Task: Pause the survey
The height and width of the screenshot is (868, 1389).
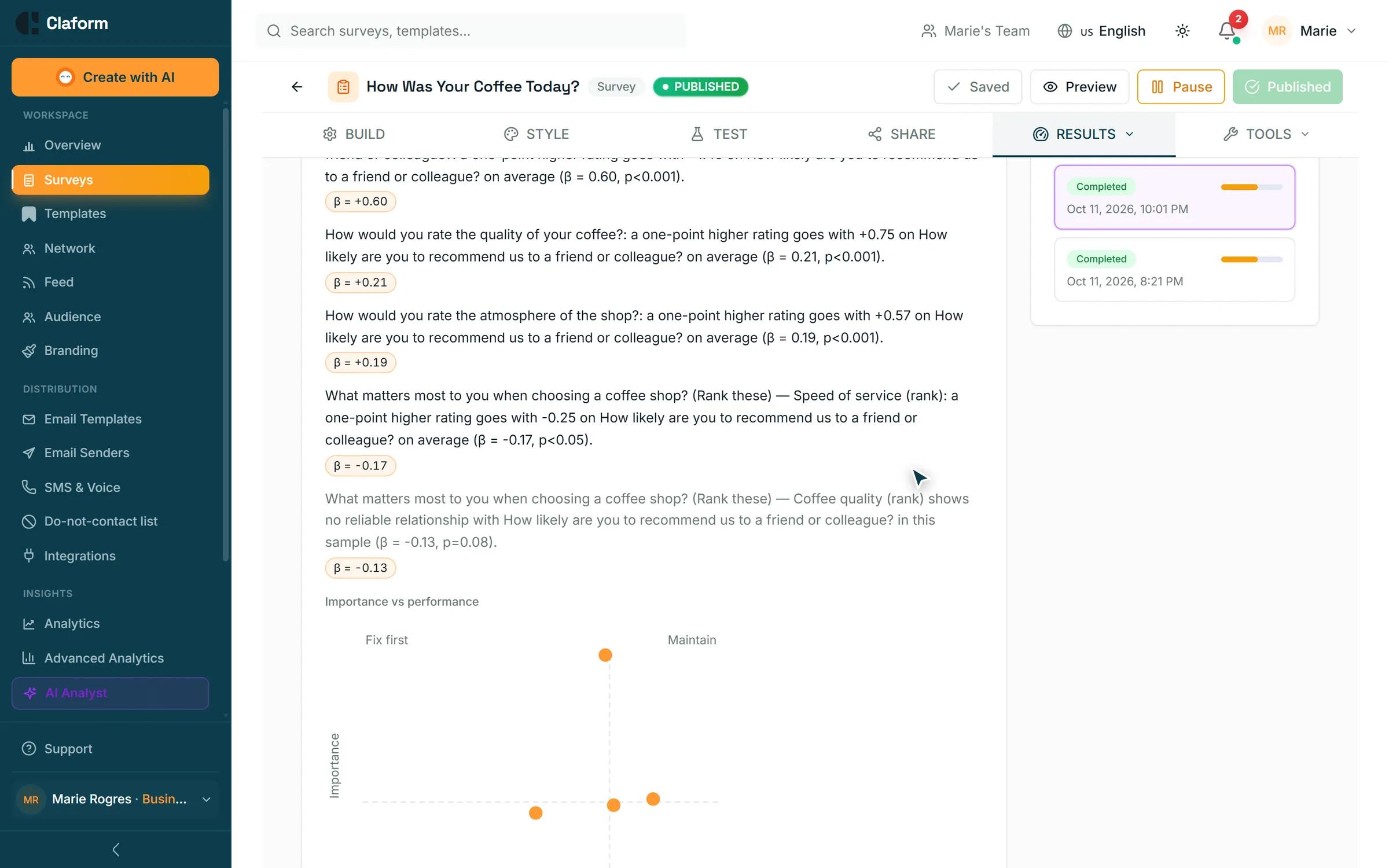Action: (1181, 87)
